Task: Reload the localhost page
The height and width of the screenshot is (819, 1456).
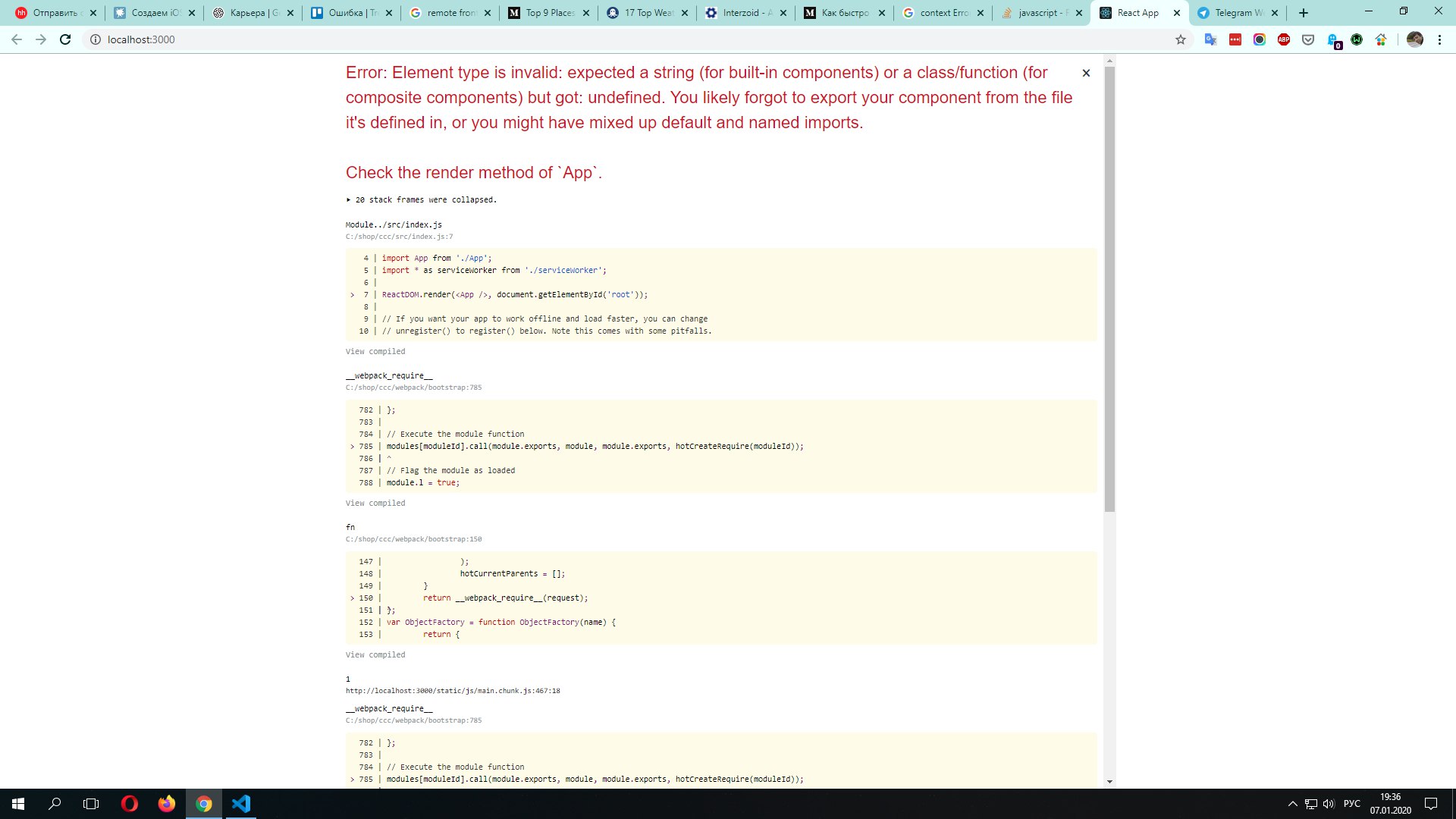Action: tap(65, 39)
